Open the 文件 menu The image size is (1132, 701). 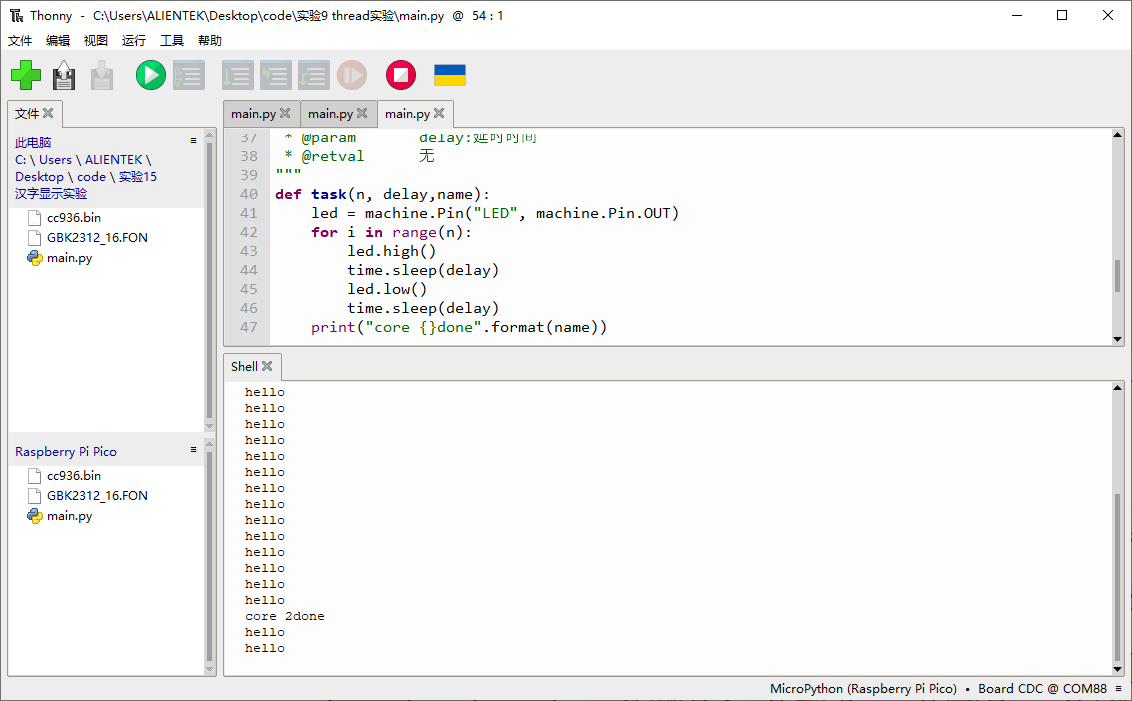[x=20, y=40]
